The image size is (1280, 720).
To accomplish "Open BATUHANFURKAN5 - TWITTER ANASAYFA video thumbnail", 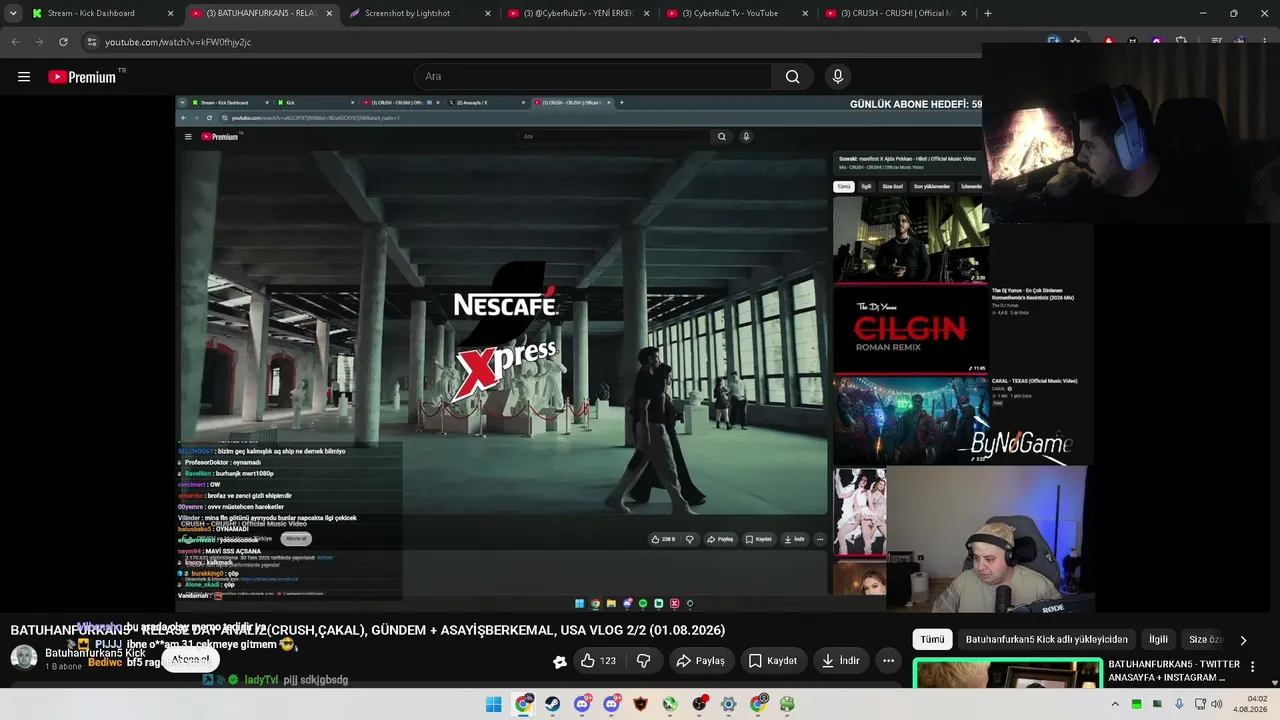I will [x=1008, y=674].
